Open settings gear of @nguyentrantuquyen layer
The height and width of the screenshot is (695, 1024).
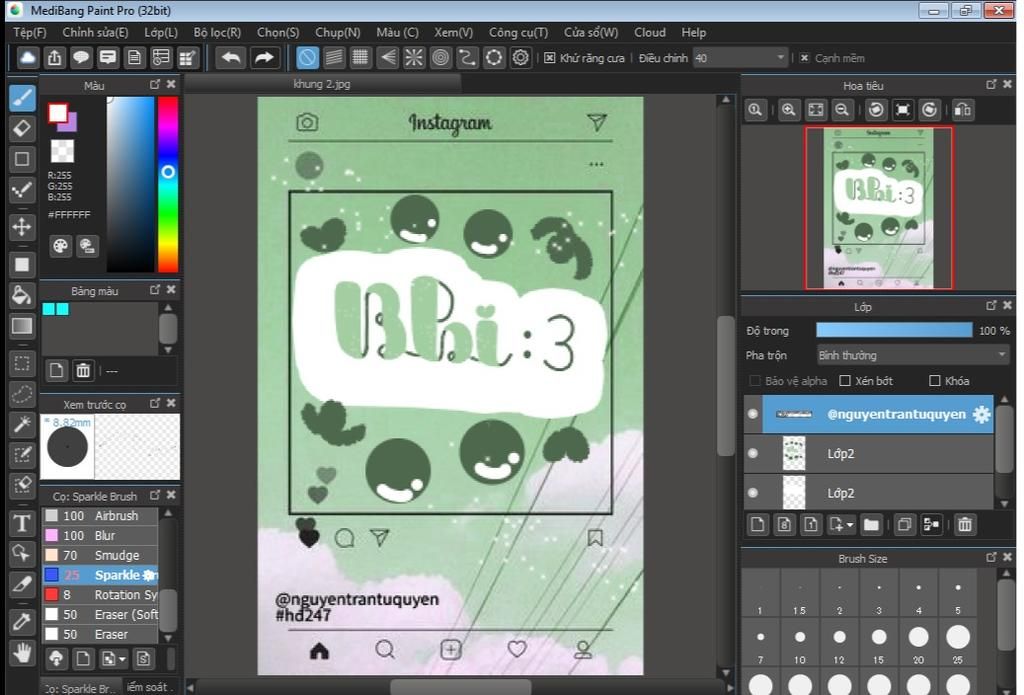point(982,414)
